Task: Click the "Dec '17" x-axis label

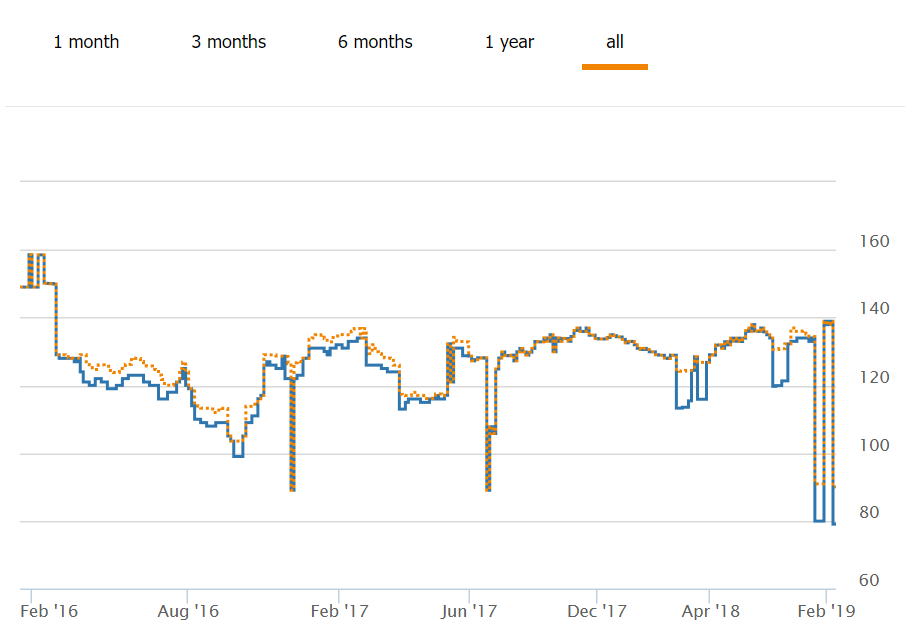Action: [x=596, y=609]
